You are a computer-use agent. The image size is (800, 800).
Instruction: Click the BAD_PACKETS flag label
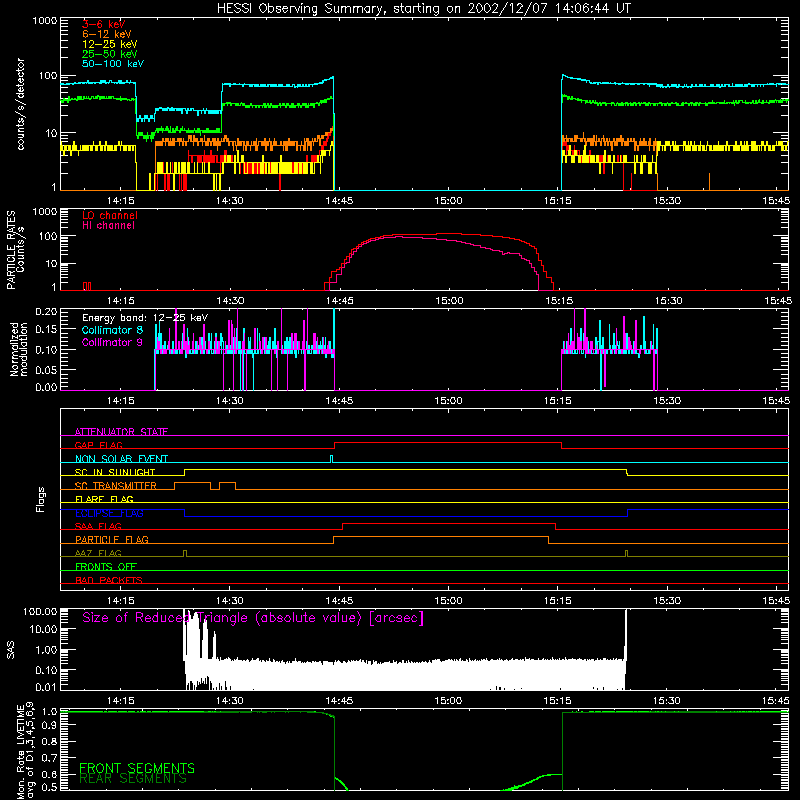tap(109, 580)
